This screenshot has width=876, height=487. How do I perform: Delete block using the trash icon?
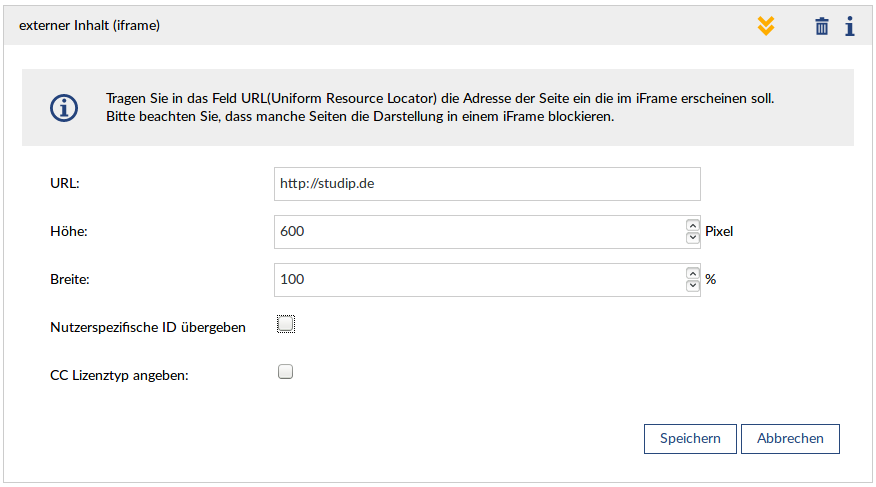point(822,26)
